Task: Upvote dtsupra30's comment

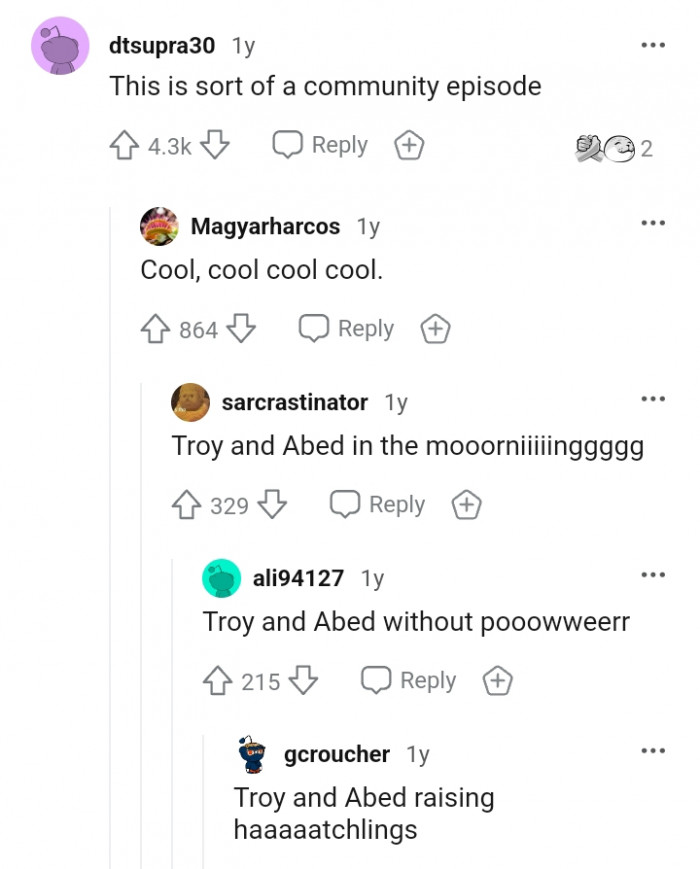Action: 124,144
